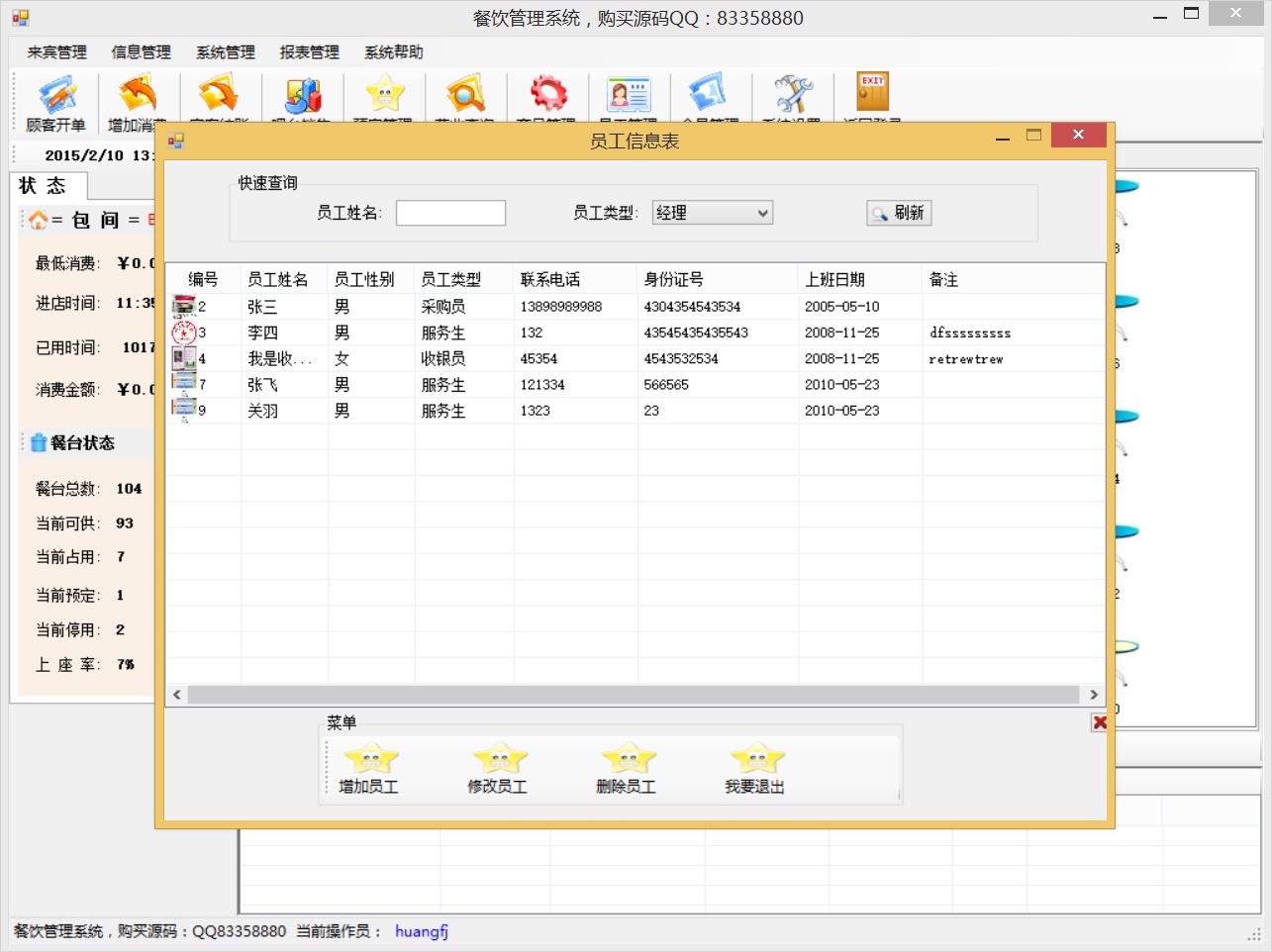Open the 报表管理 menu

[x=309, y=52]
